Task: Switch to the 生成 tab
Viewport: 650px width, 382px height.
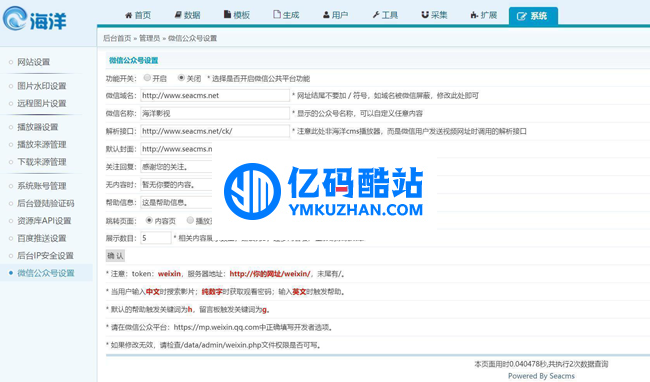Action: (286, 15)
